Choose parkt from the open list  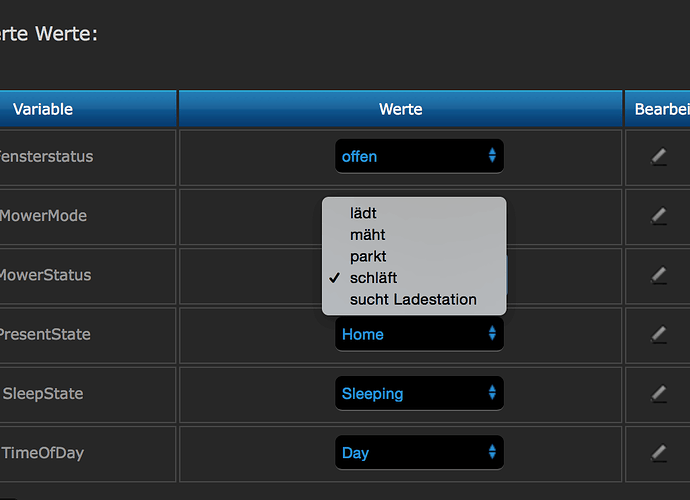[368, 256]
